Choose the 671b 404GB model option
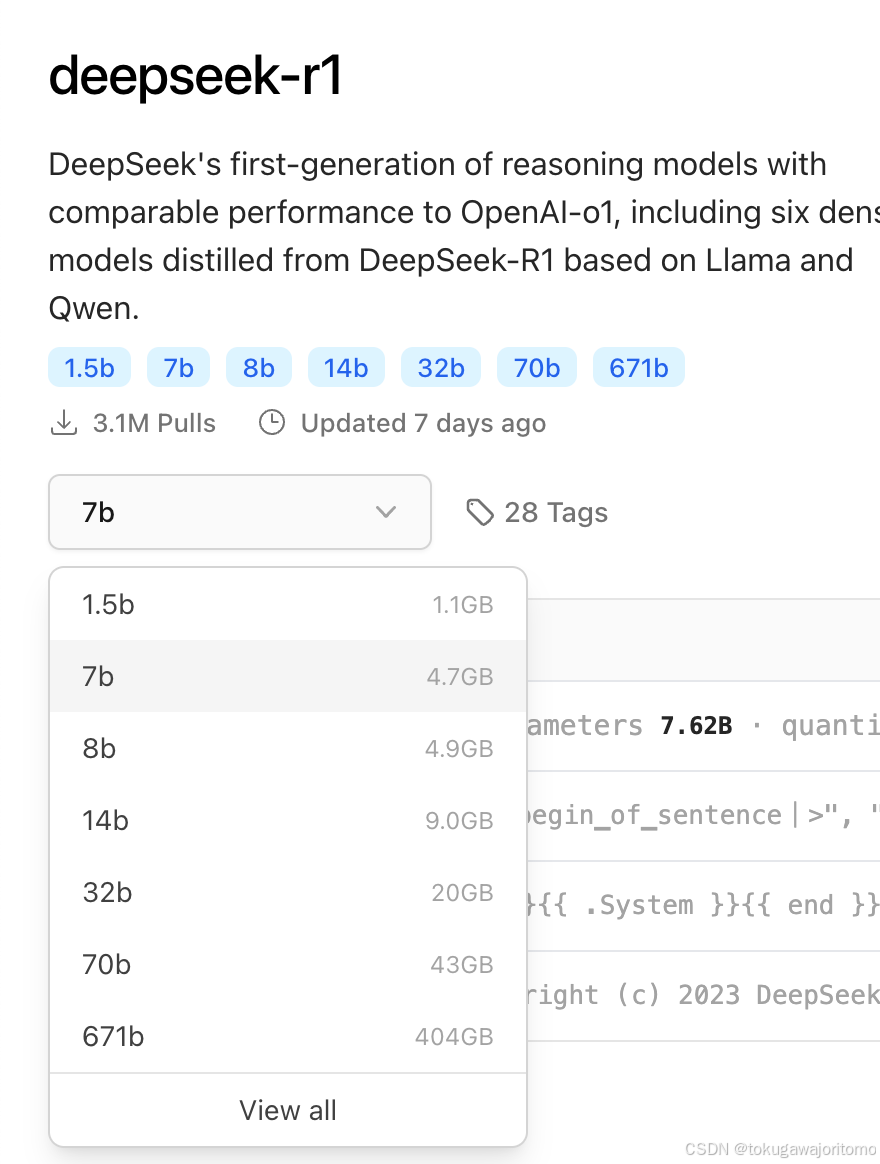This screenshot has width=880, height=1164. pos(288,1036)
